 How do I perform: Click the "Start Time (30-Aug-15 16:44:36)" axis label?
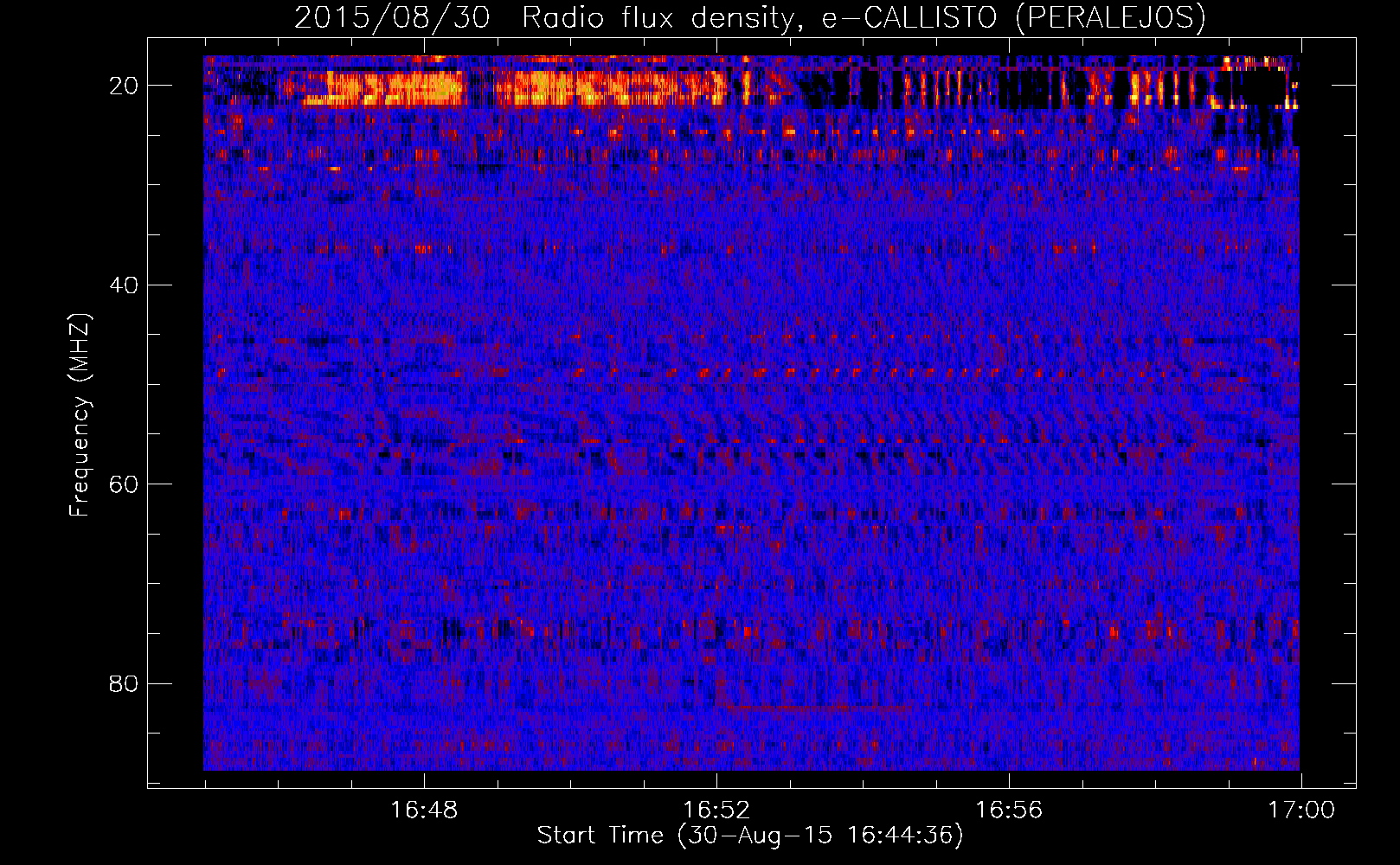[750, 836]
